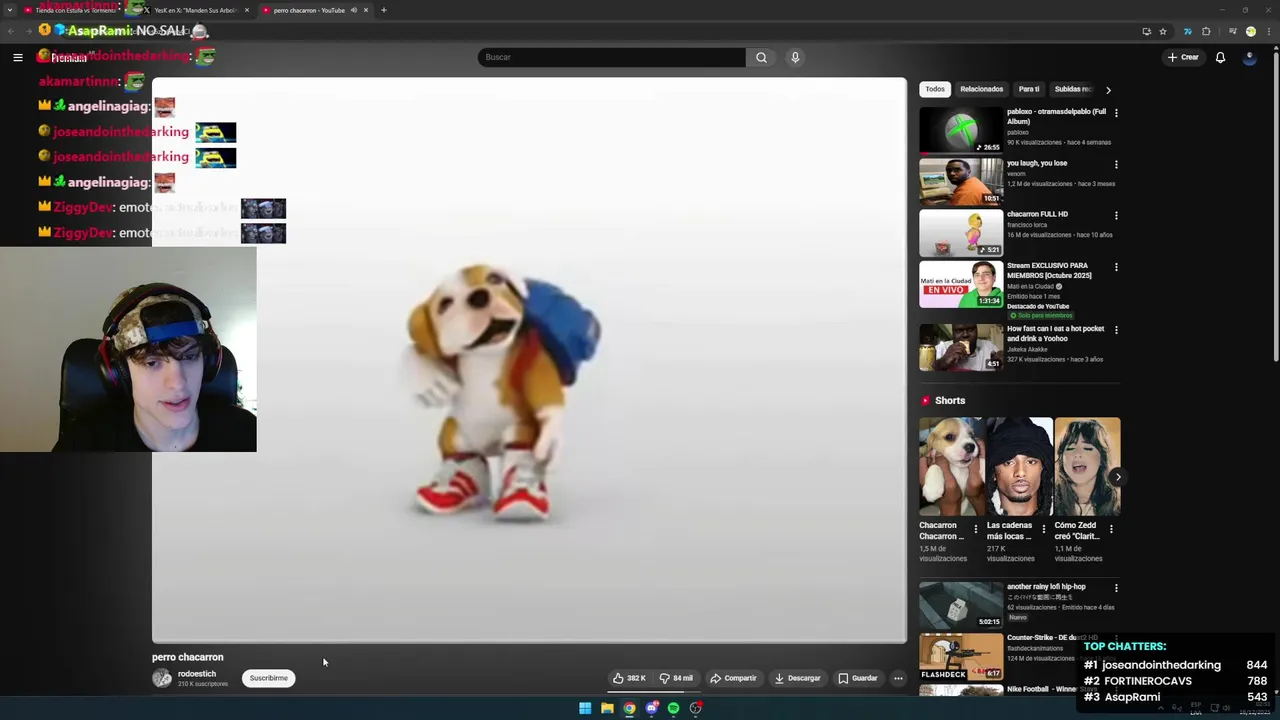
Task: Open the 'you laugh, you lose' thumbnail
Action: (961, 181)
